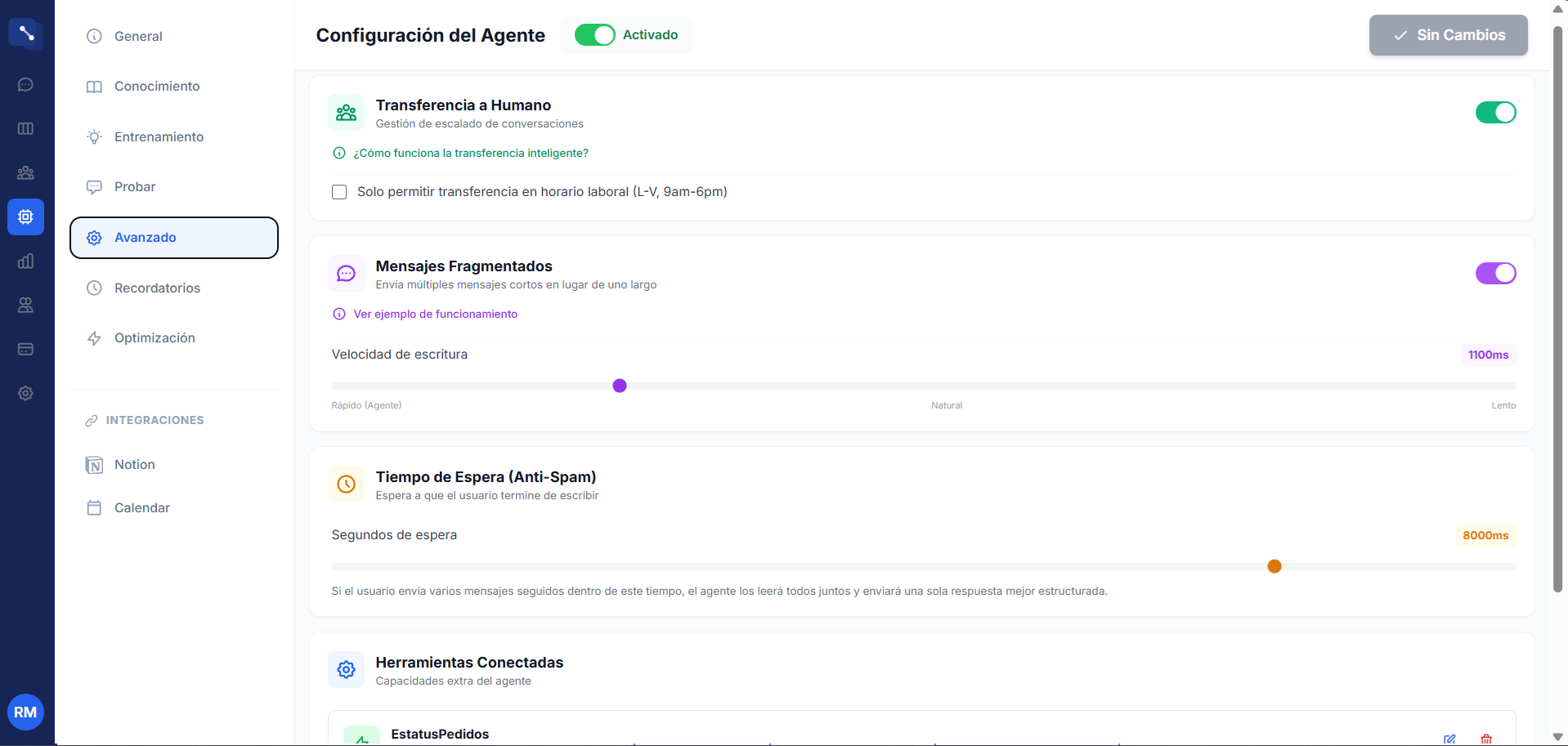Open the bar chart analytics icon
1568x746 pixels.
point(25,261)
